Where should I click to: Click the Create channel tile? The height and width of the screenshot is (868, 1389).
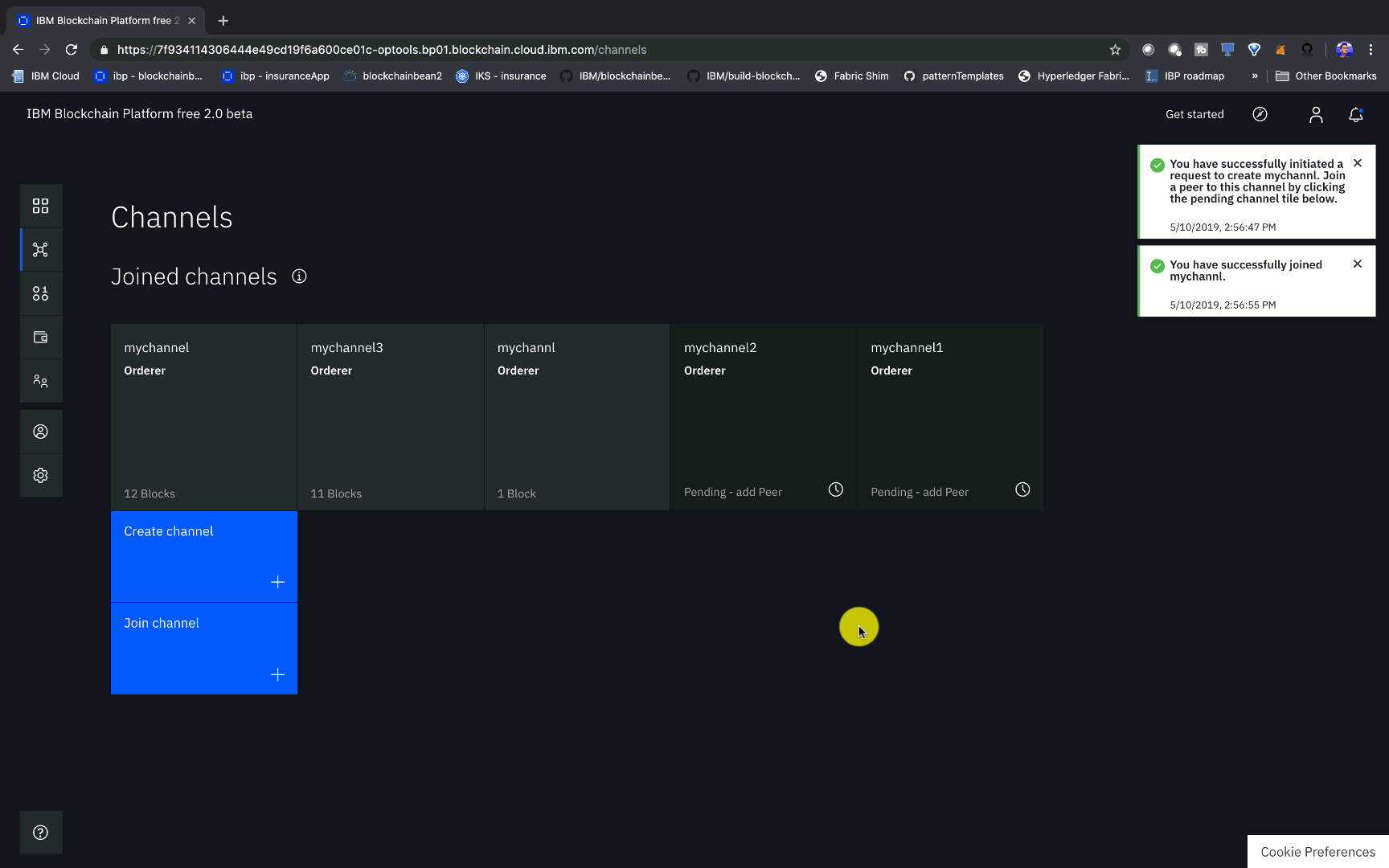tap(204, 557)
